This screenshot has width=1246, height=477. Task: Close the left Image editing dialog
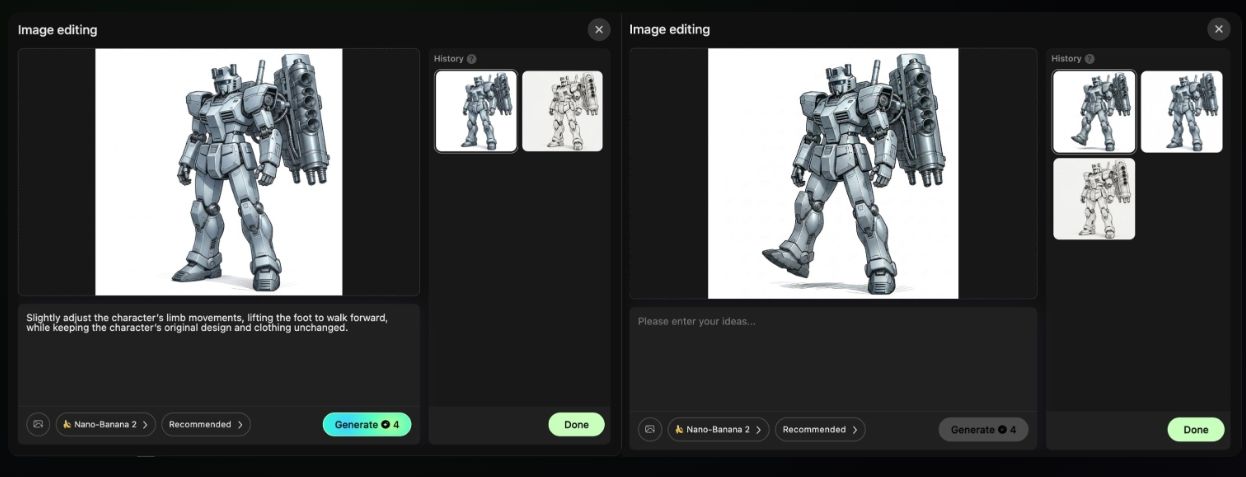(x=599, y=30)
